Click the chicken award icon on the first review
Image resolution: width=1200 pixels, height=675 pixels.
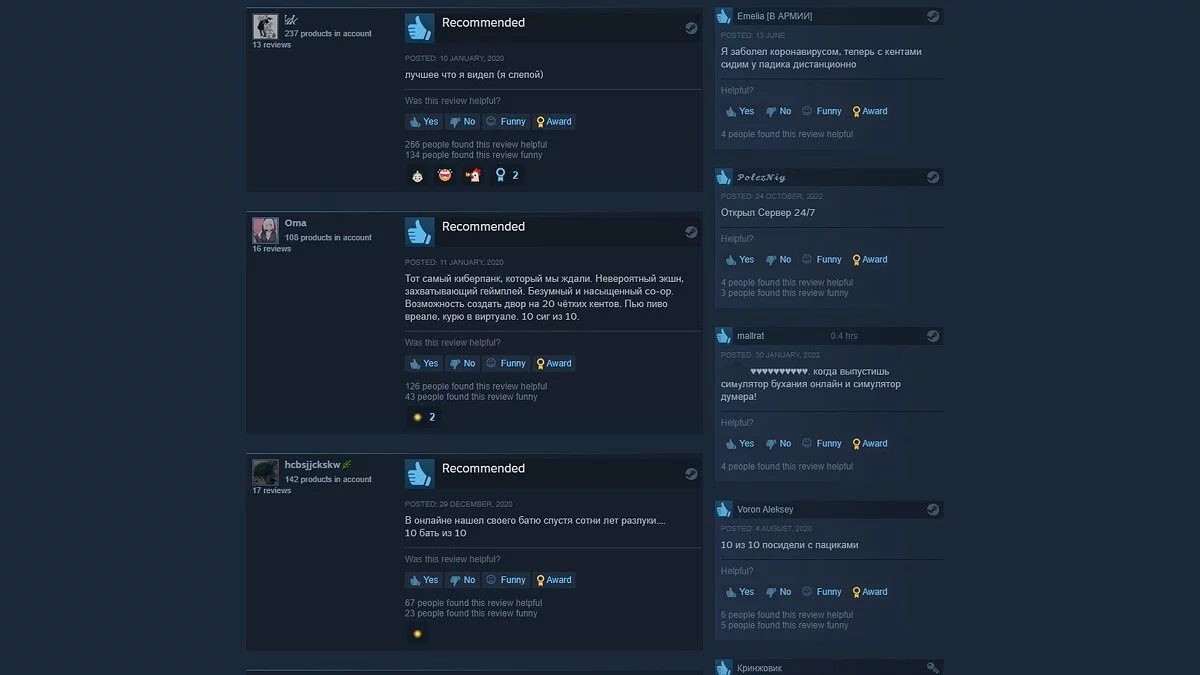pos(473,175)
